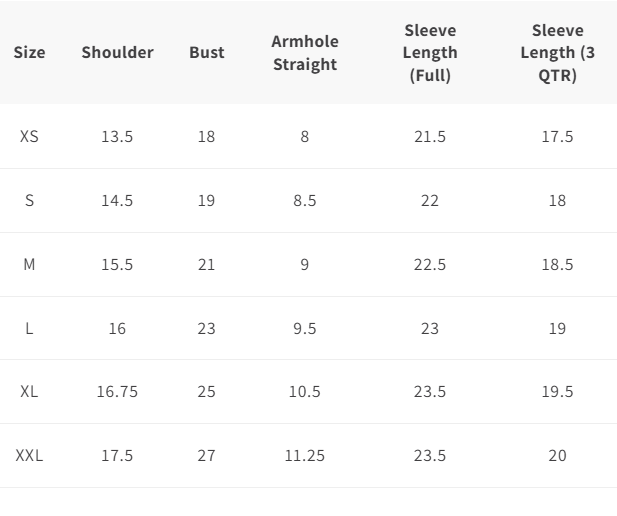Click the Armhole Straight header
This screenshot has width=617, height=516.
pyautogui.click(x=305, y=53)
